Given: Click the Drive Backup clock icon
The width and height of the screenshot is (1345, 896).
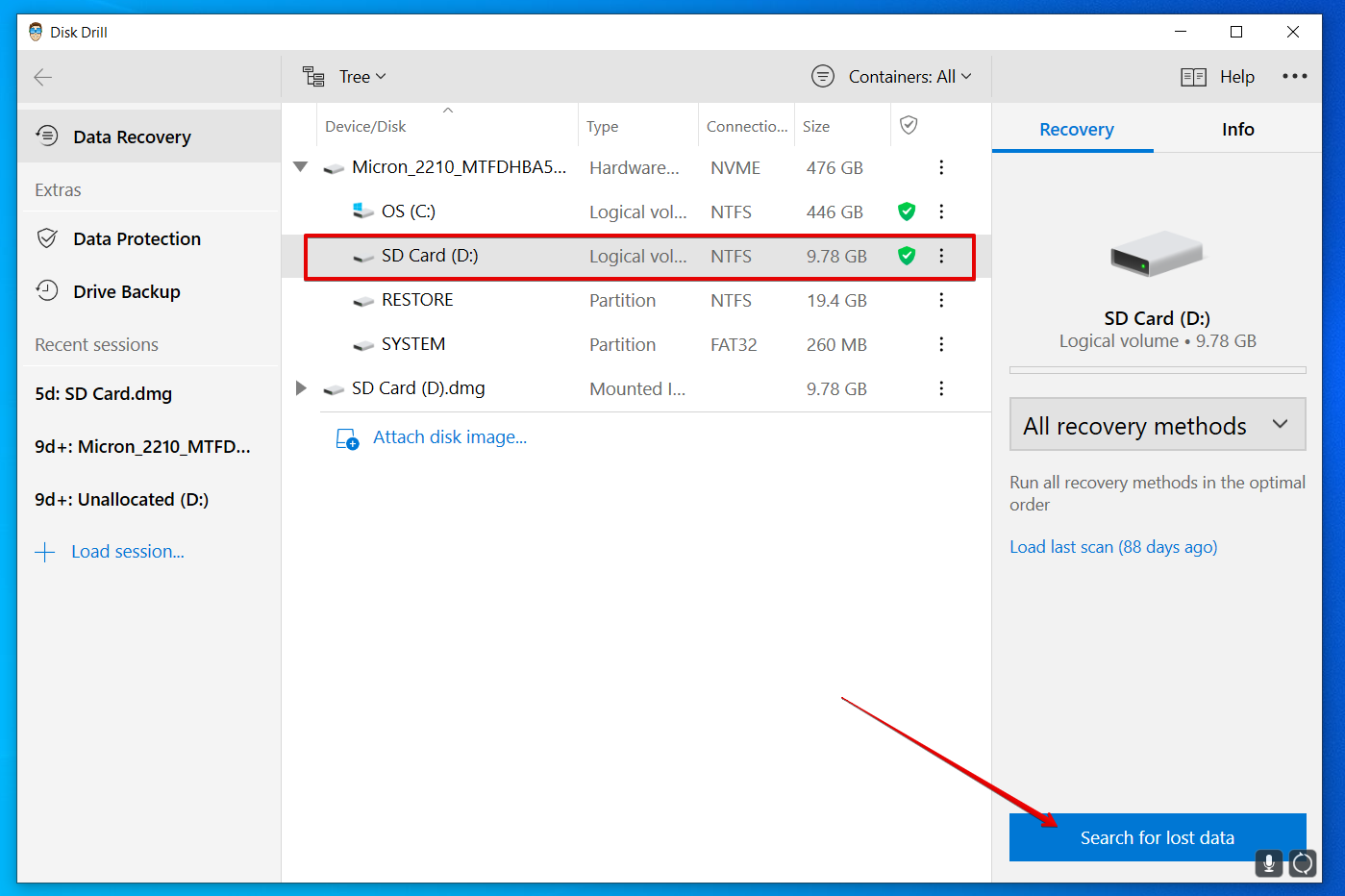Looking at the screenshot, I should tap(47, 290).
